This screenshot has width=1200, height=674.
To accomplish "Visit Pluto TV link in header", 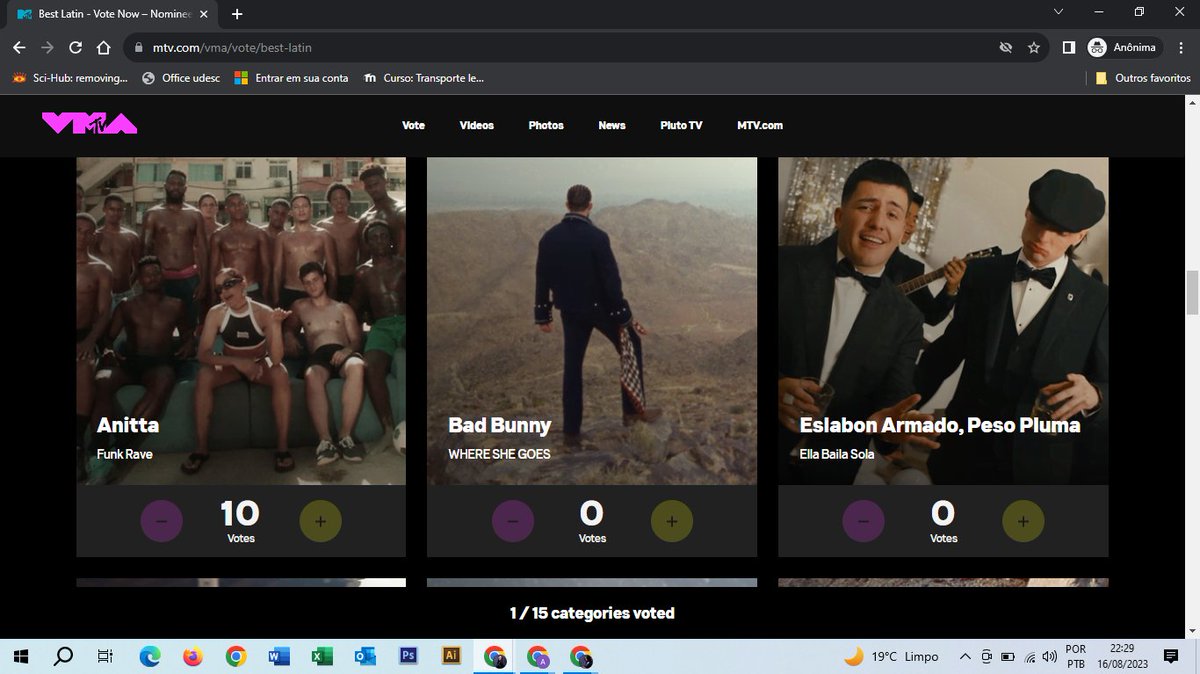I will coord(681,126).
